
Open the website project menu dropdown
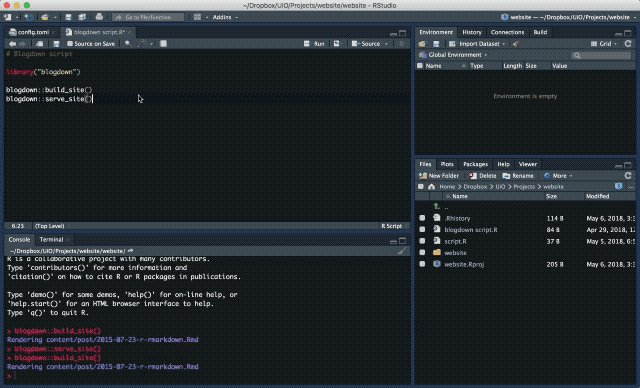568,17
